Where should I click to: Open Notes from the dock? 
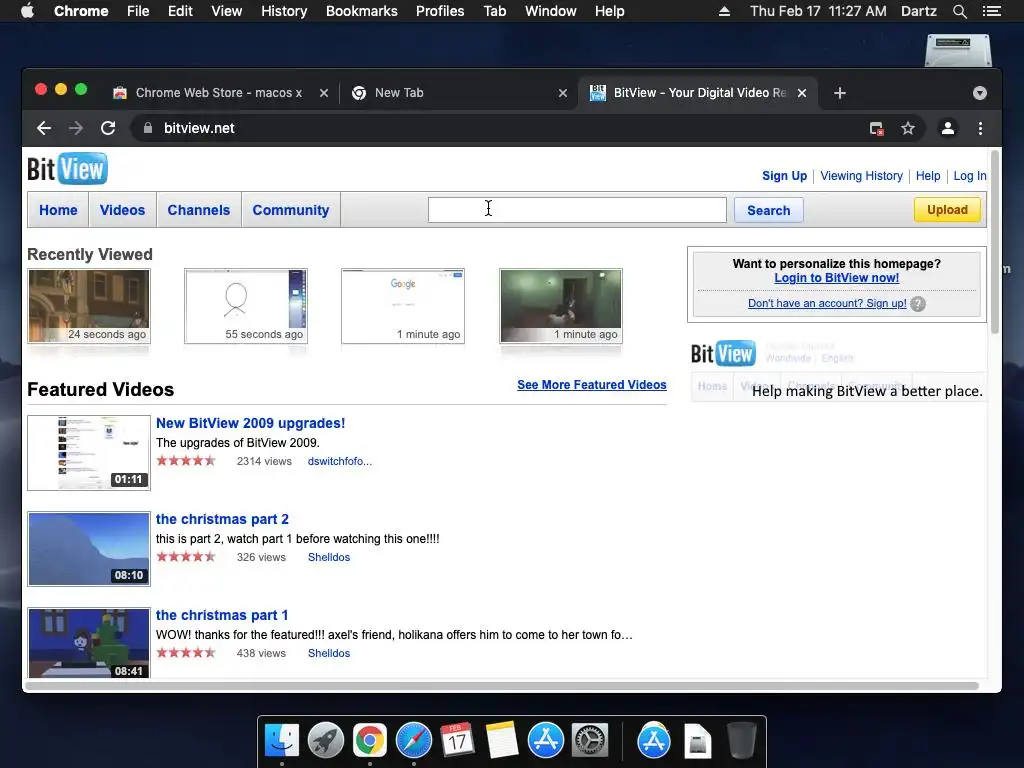(502, 741)
